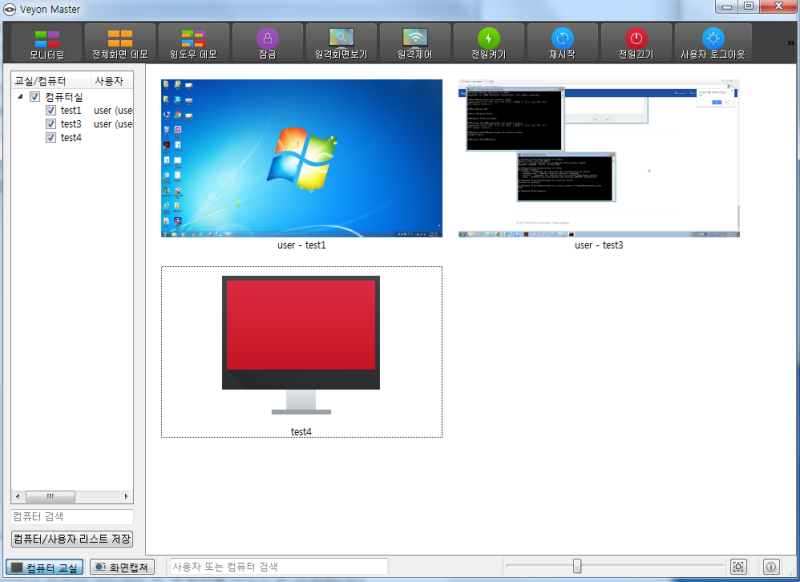Screen dimensions: 800x582
Task: Lock computers with the 잠금 icon
Action: pyautogui.click(x=267, y=43)
